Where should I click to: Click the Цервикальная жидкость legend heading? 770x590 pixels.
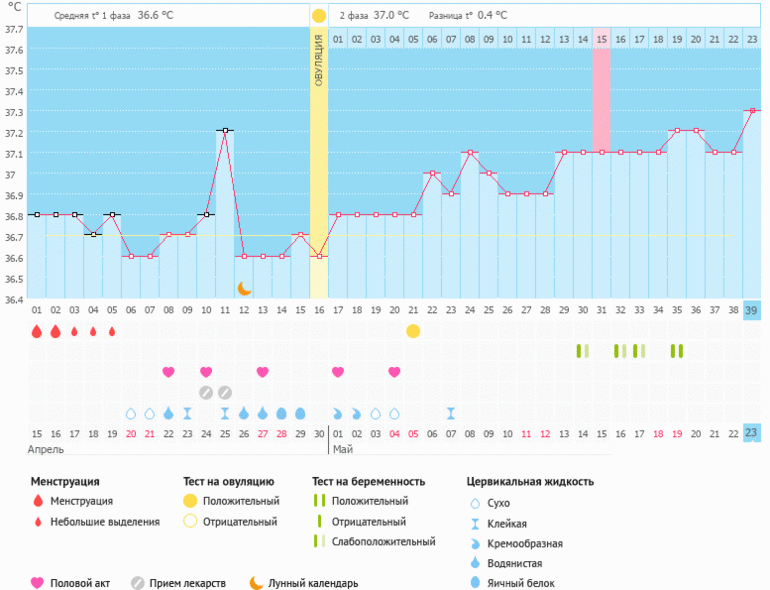(529, 481)
